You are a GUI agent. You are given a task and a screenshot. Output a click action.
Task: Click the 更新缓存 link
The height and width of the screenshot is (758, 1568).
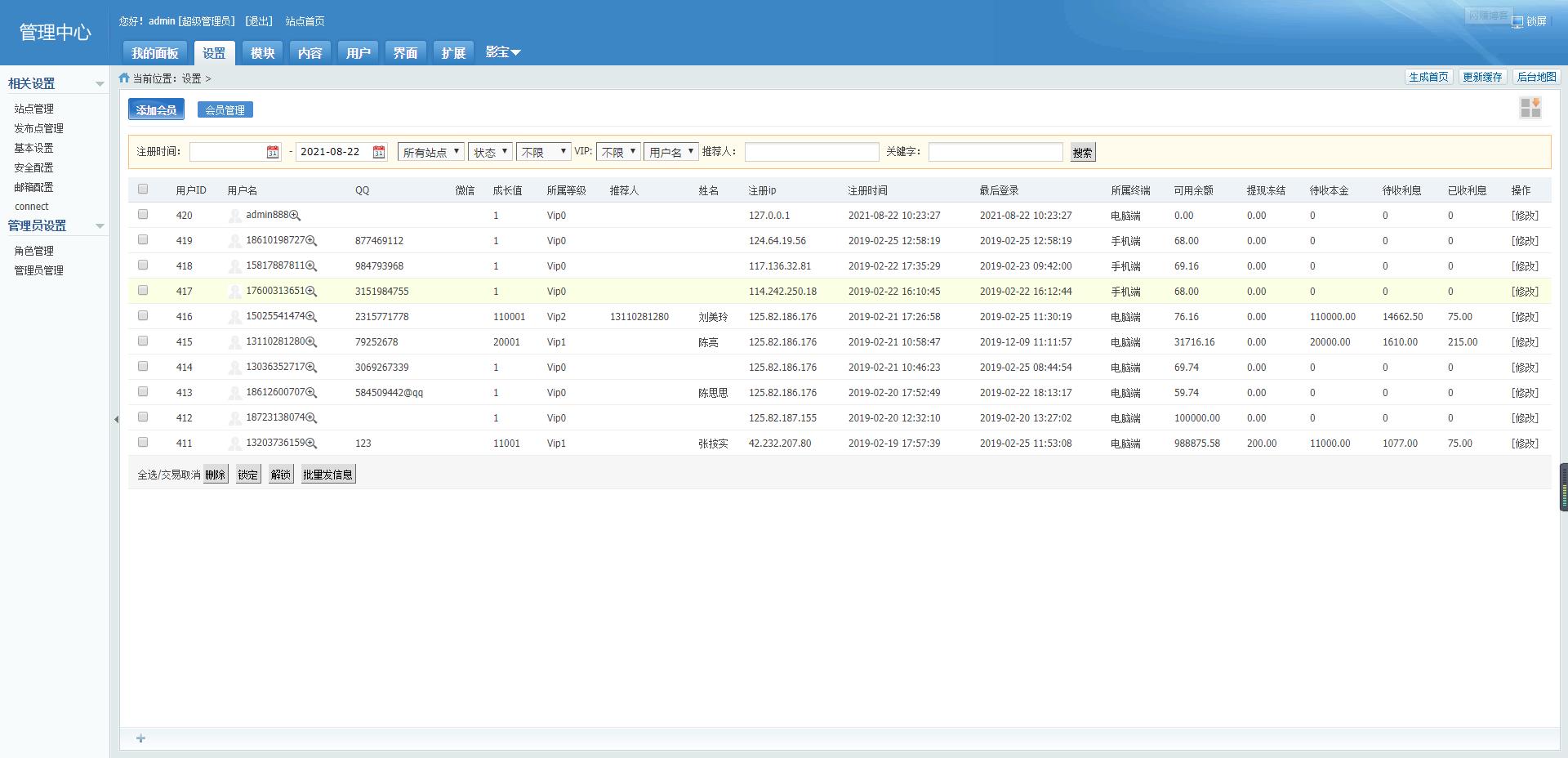click(1482, 77)
